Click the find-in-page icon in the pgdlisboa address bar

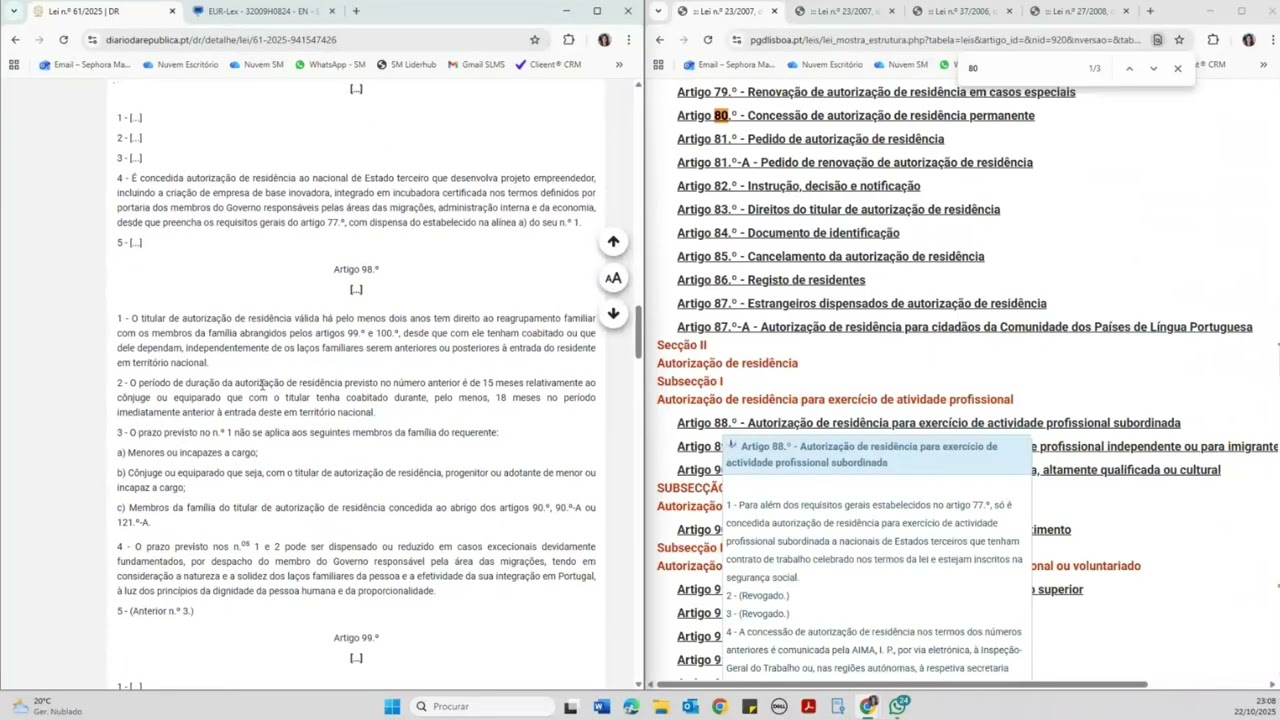[1157, 40]
